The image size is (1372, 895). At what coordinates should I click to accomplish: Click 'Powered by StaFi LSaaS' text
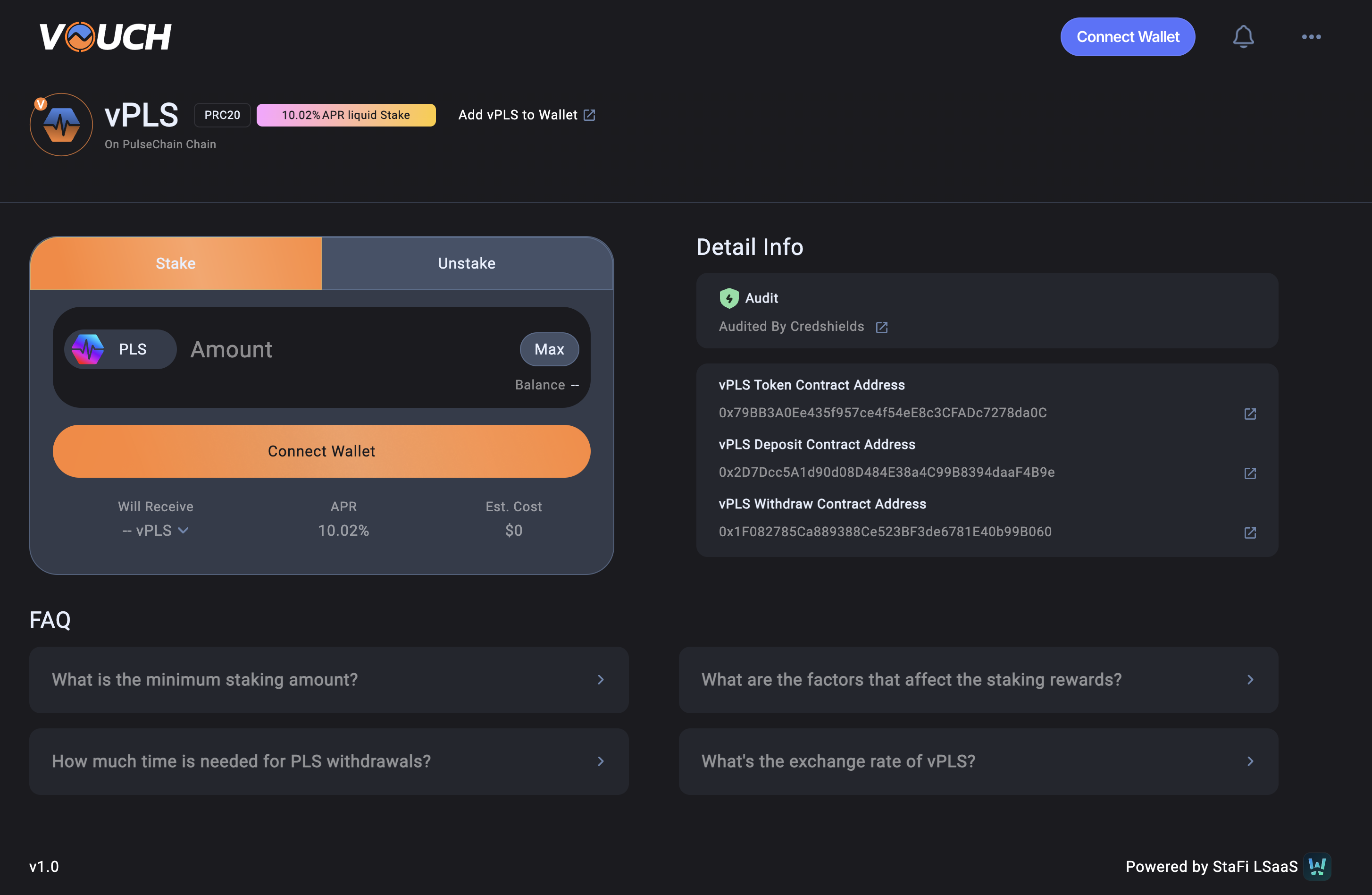point(1211,866)
